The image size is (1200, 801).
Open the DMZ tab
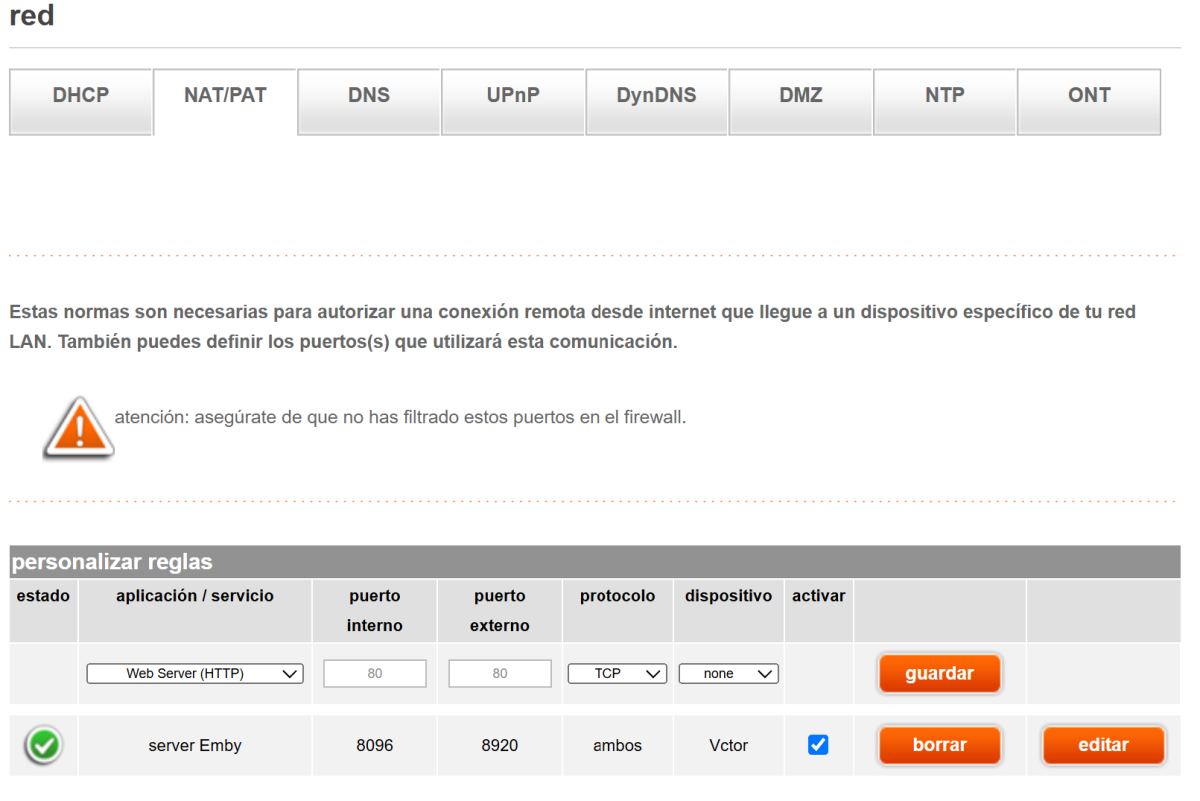pos(800,101)
